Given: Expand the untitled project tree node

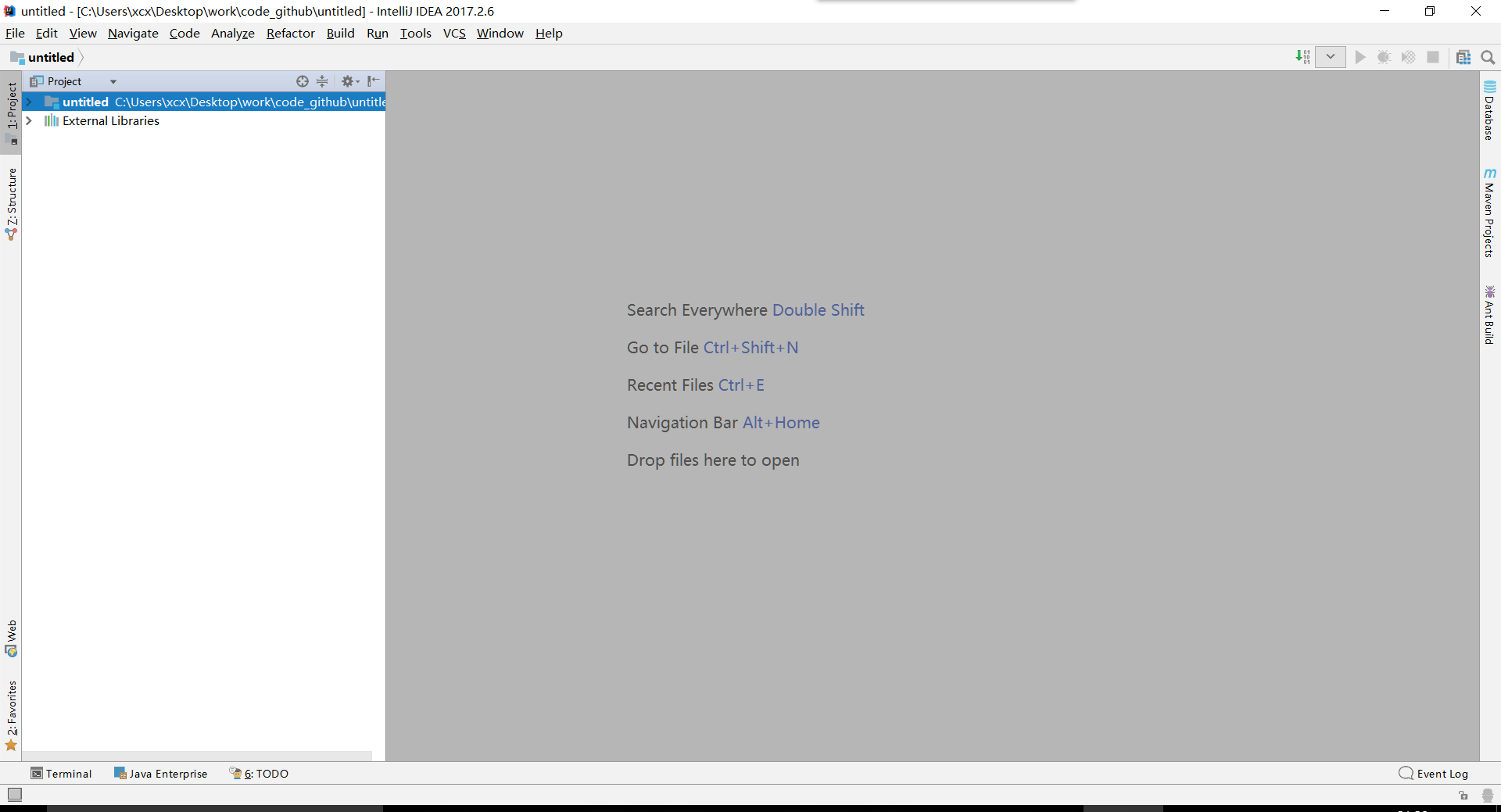Looking at the screenshot, I should tap(29, 102).
